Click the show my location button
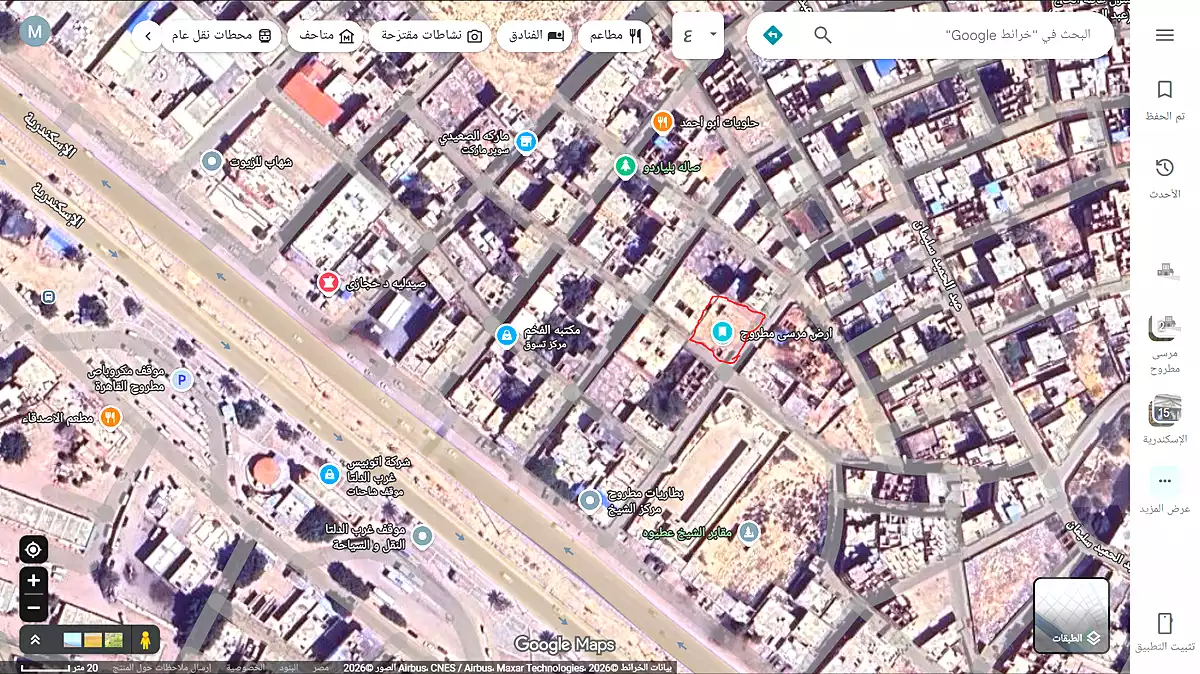1200x674 pixels. (33, 550)
